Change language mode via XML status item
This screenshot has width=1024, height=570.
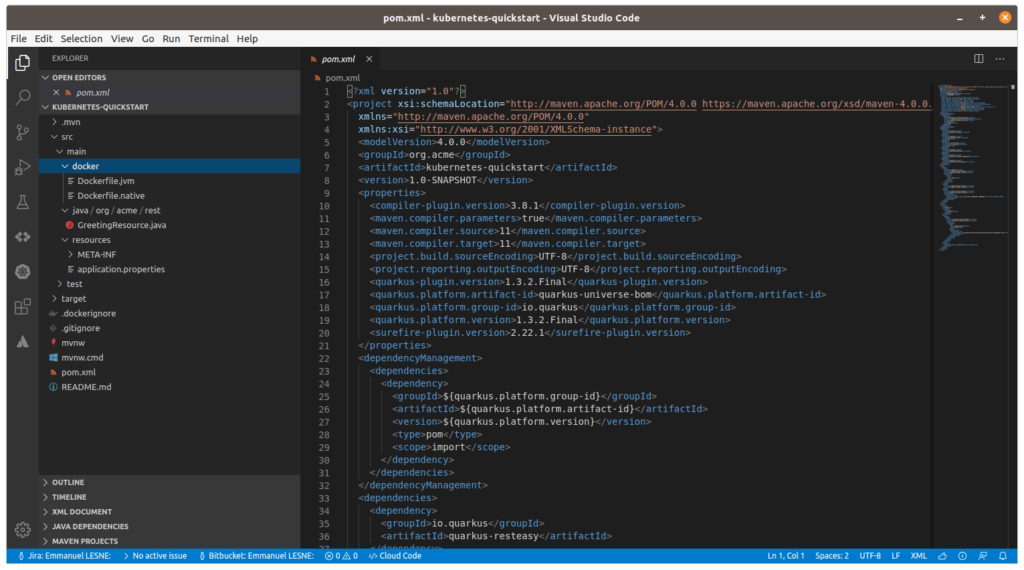point(918,556)
